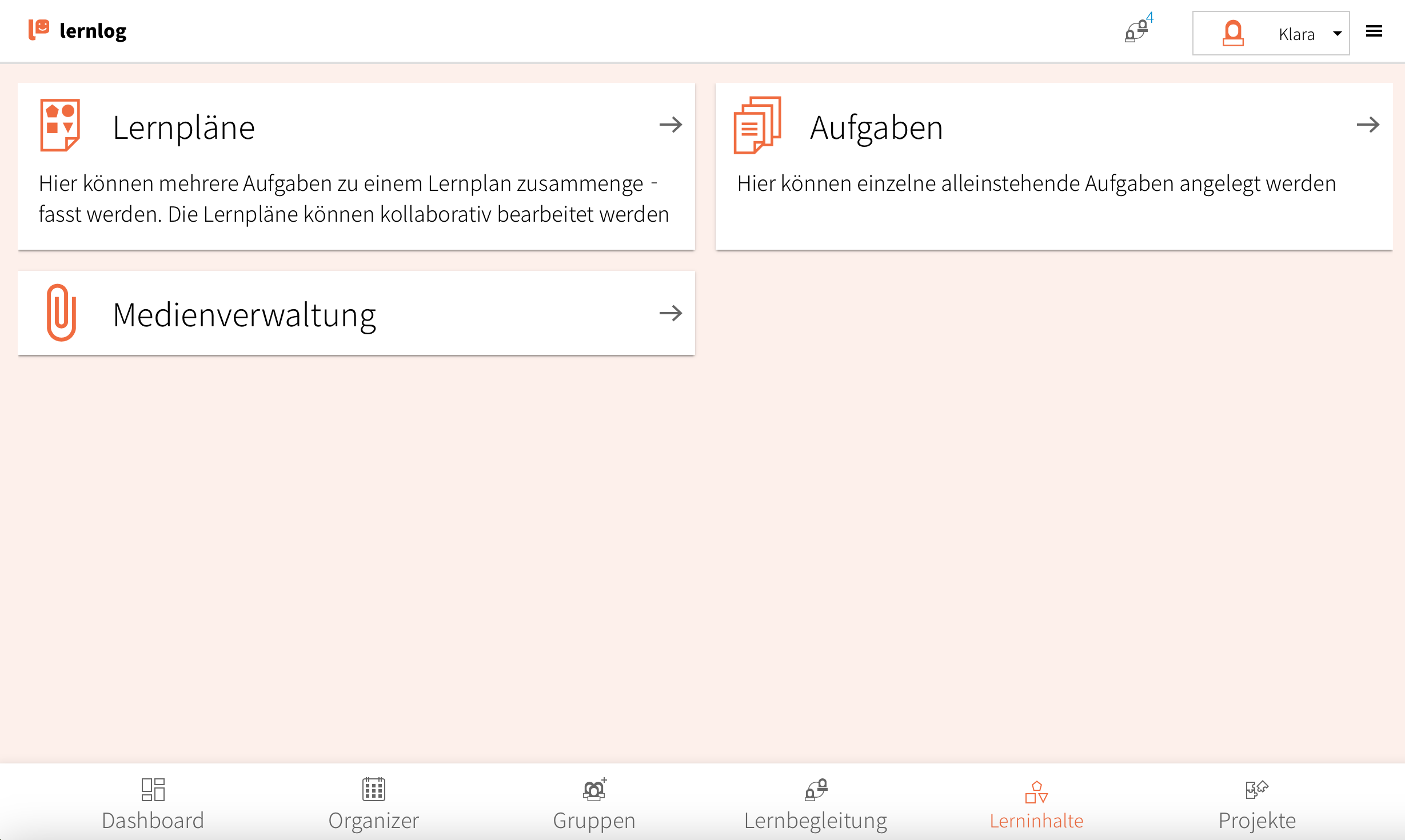This screenshot has height=840, width=1405.
Task: Click the Lernpläne description text
Action: click(354, 199)
